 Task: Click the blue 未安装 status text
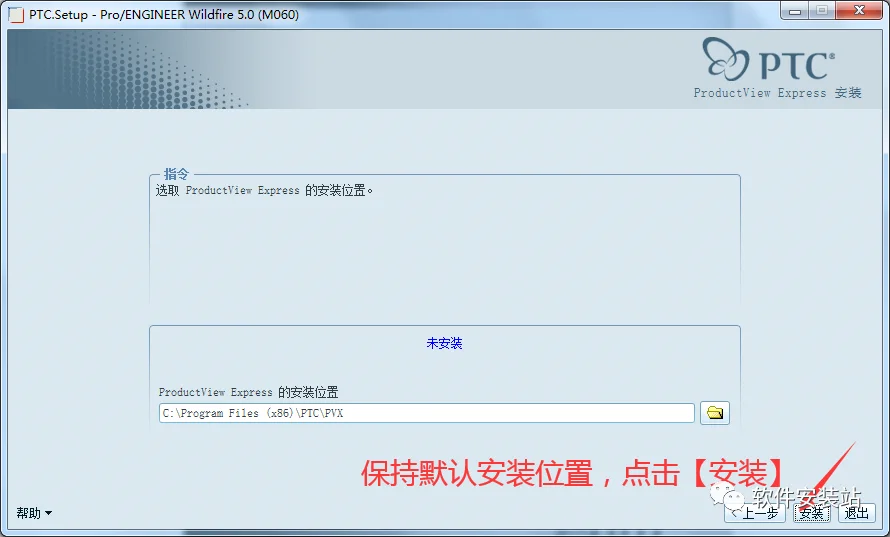[x=444, y=343]
